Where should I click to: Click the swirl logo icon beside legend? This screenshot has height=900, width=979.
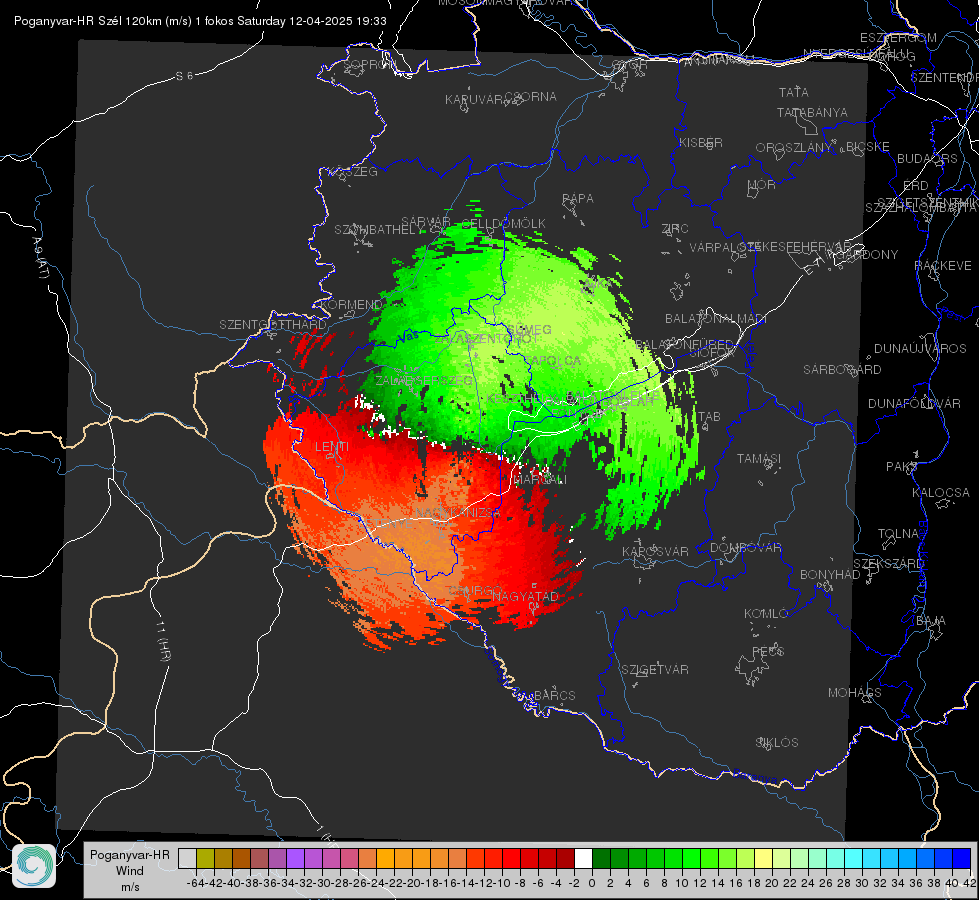[34, 866]
